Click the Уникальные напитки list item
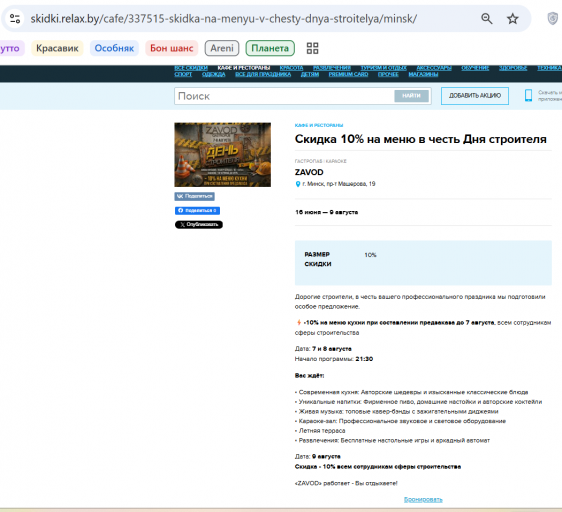 click(418, 402)
